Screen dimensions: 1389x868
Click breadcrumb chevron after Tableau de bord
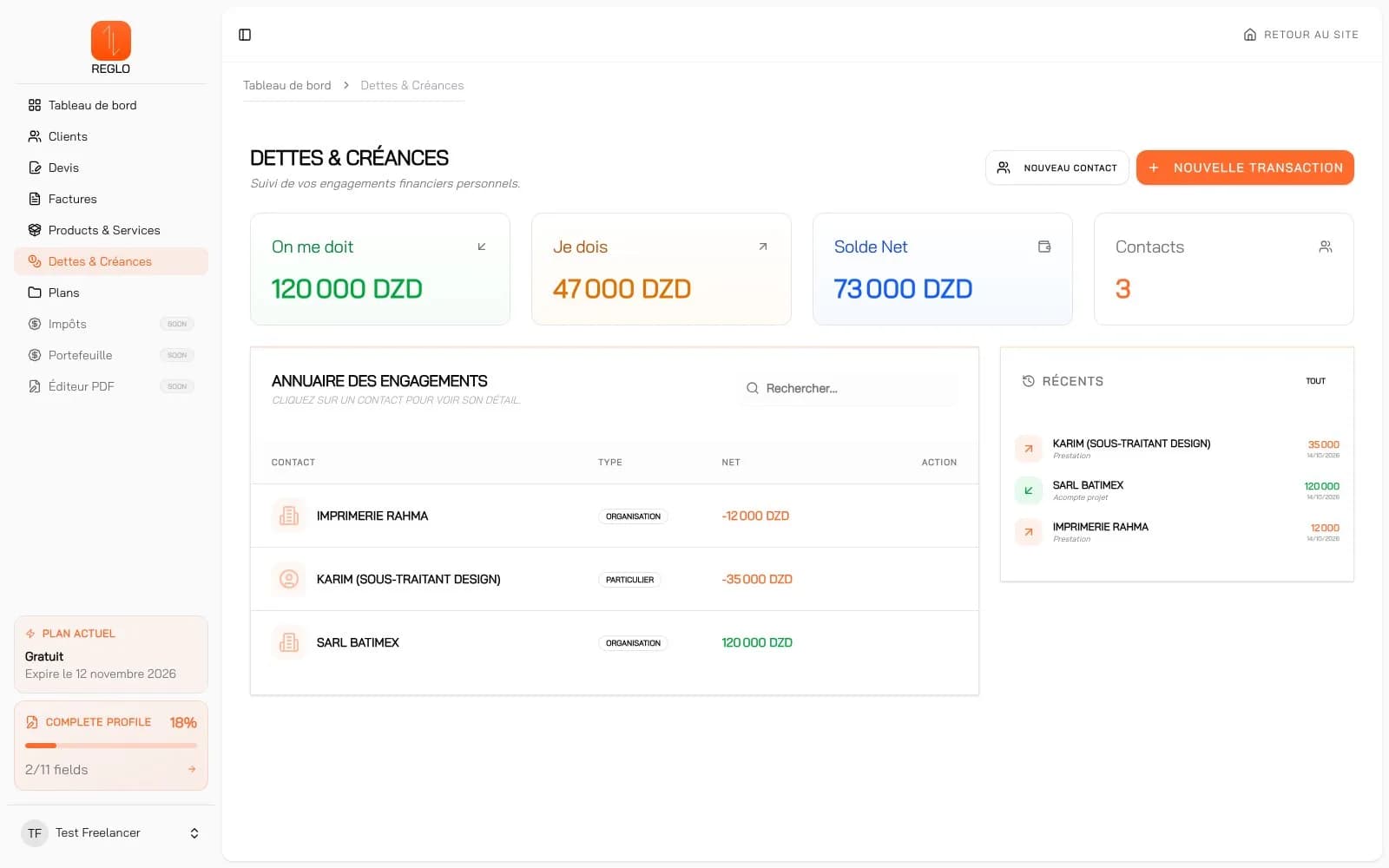(x=346, y=85)
